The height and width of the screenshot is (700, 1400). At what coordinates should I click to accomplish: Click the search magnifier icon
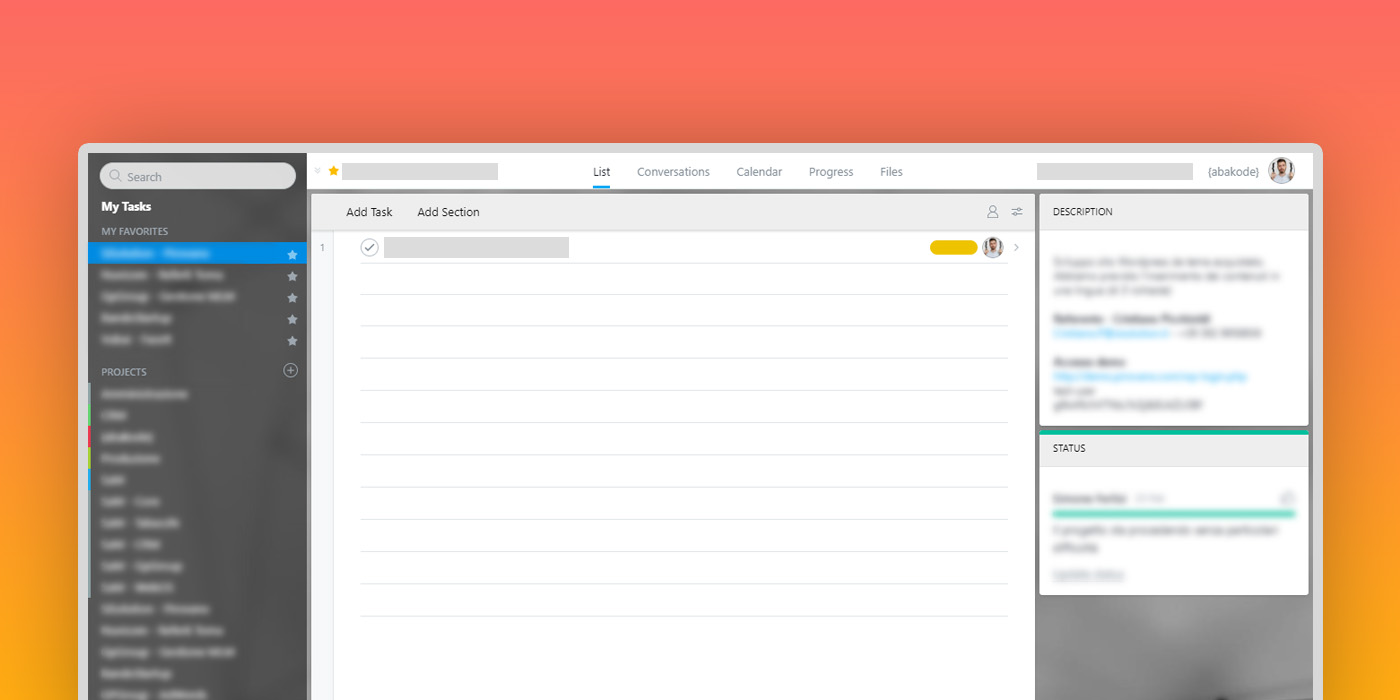coord(114,175)
